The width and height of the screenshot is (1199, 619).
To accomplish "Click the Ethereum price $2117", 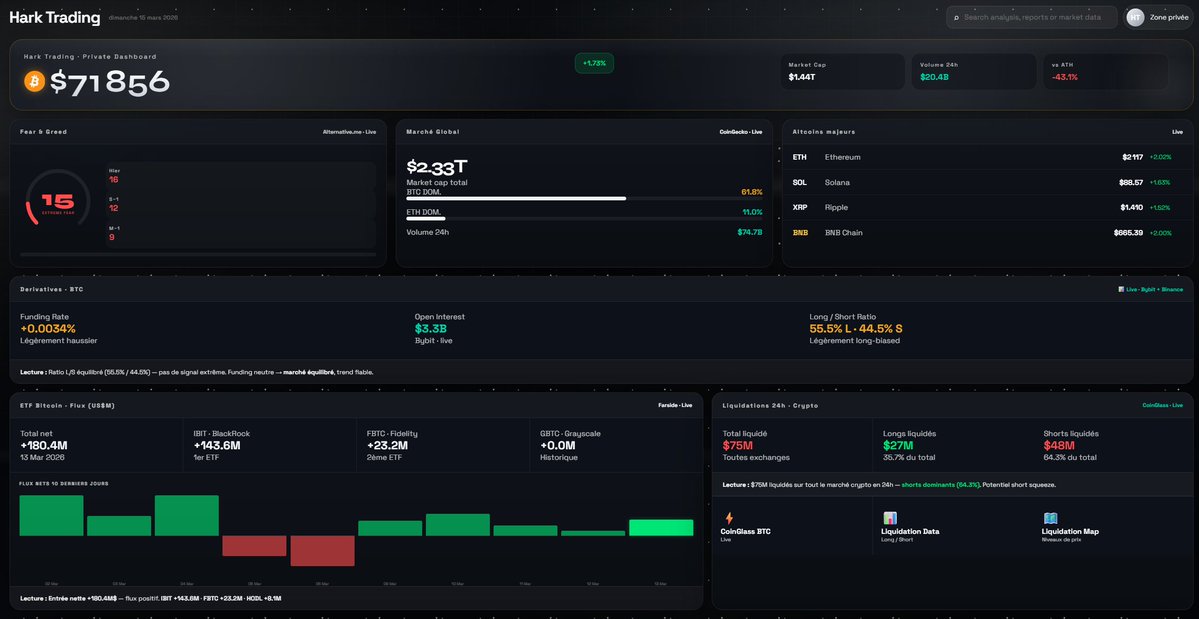I will tap(1132, 157).
